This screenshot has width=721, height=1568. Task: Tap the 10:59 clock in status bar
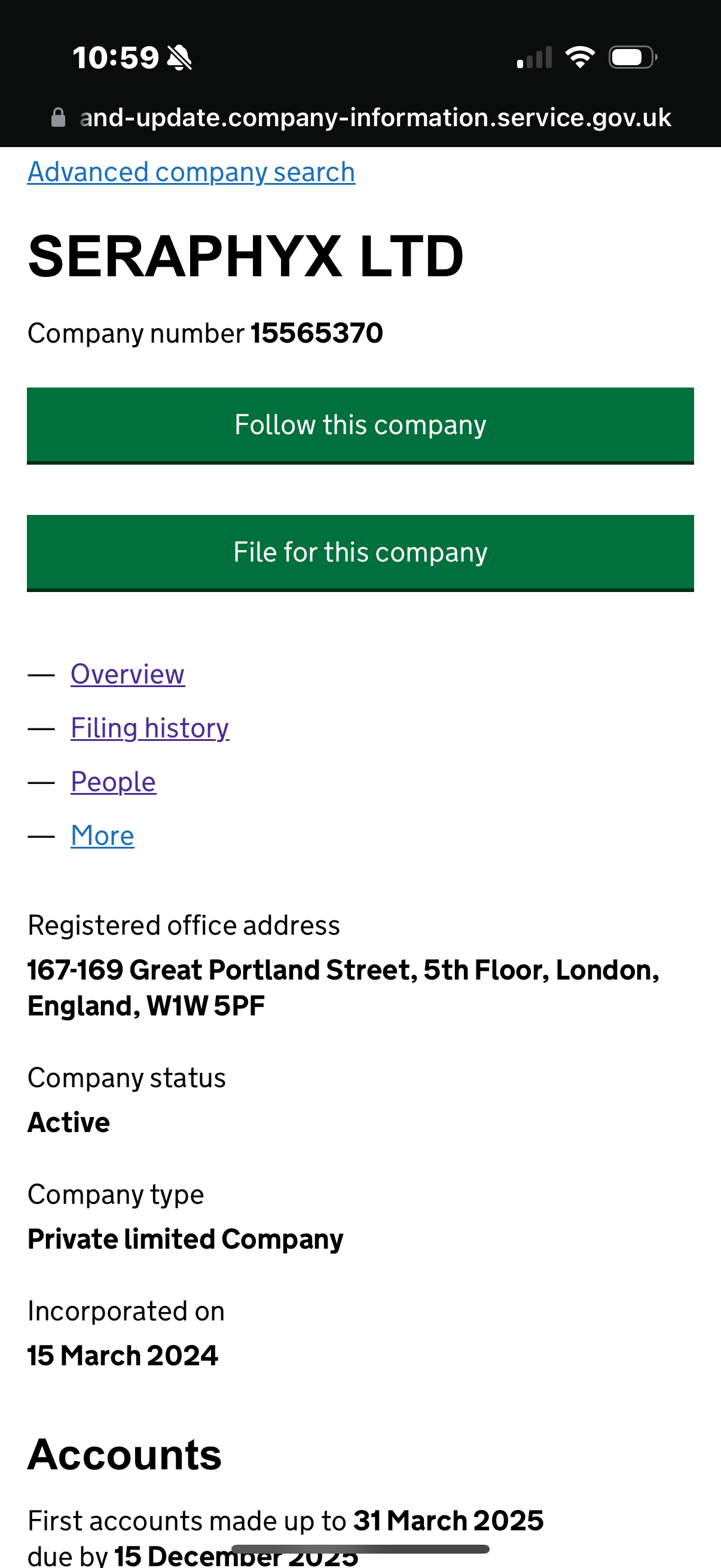(115, 59)
